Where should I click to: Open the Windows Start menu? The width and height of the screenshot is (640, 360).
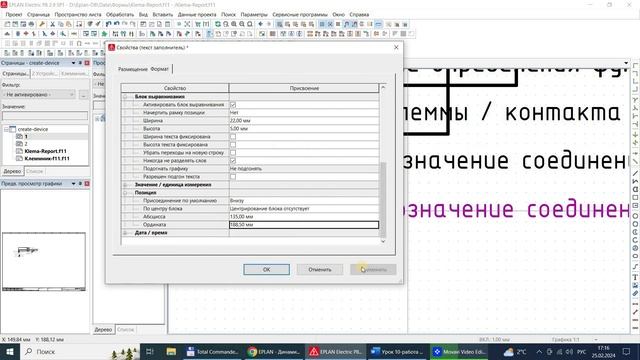click(x=10, y=351)
